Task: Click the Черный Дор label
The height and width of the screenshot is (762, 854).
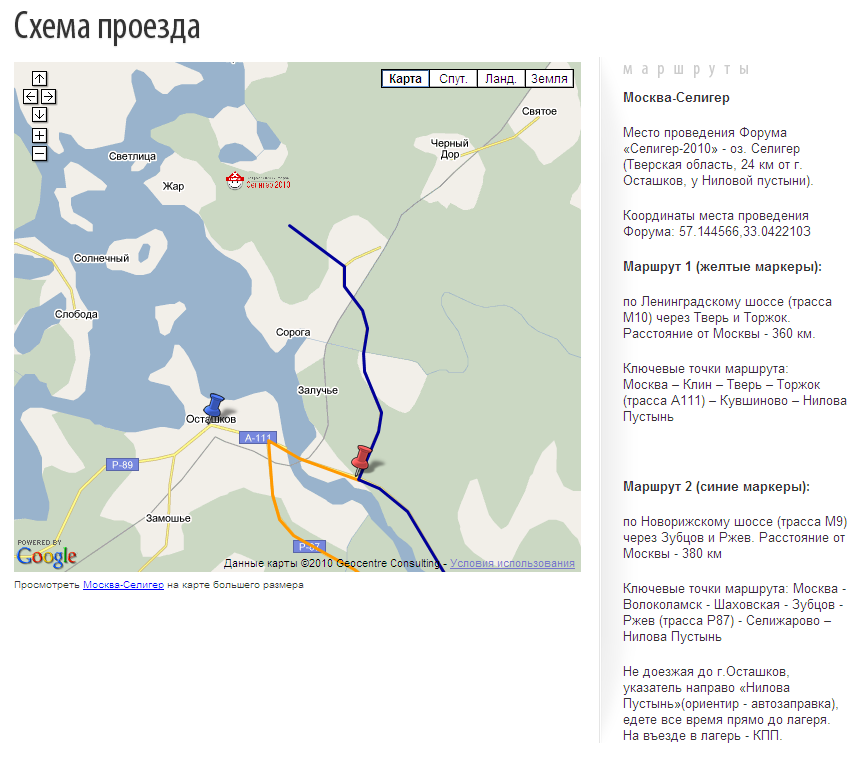Action: (450, 149)
